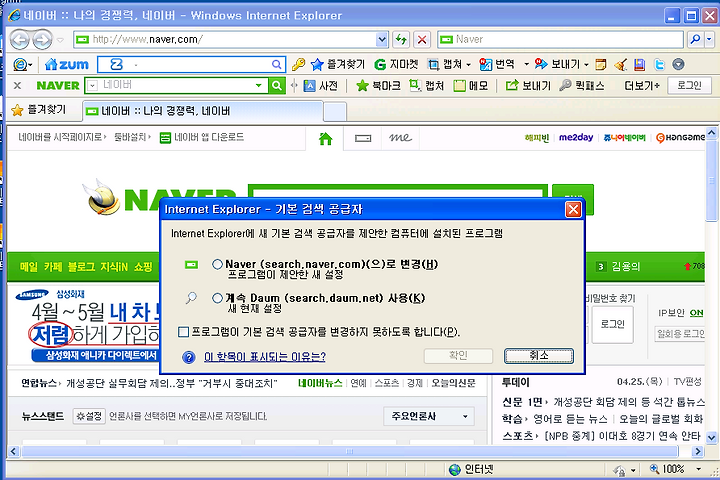The height and width of the screenshot is (480, 720).
Task: Click the browser Back arrow button
Action: pyautogui.click(x=20, y=40)
